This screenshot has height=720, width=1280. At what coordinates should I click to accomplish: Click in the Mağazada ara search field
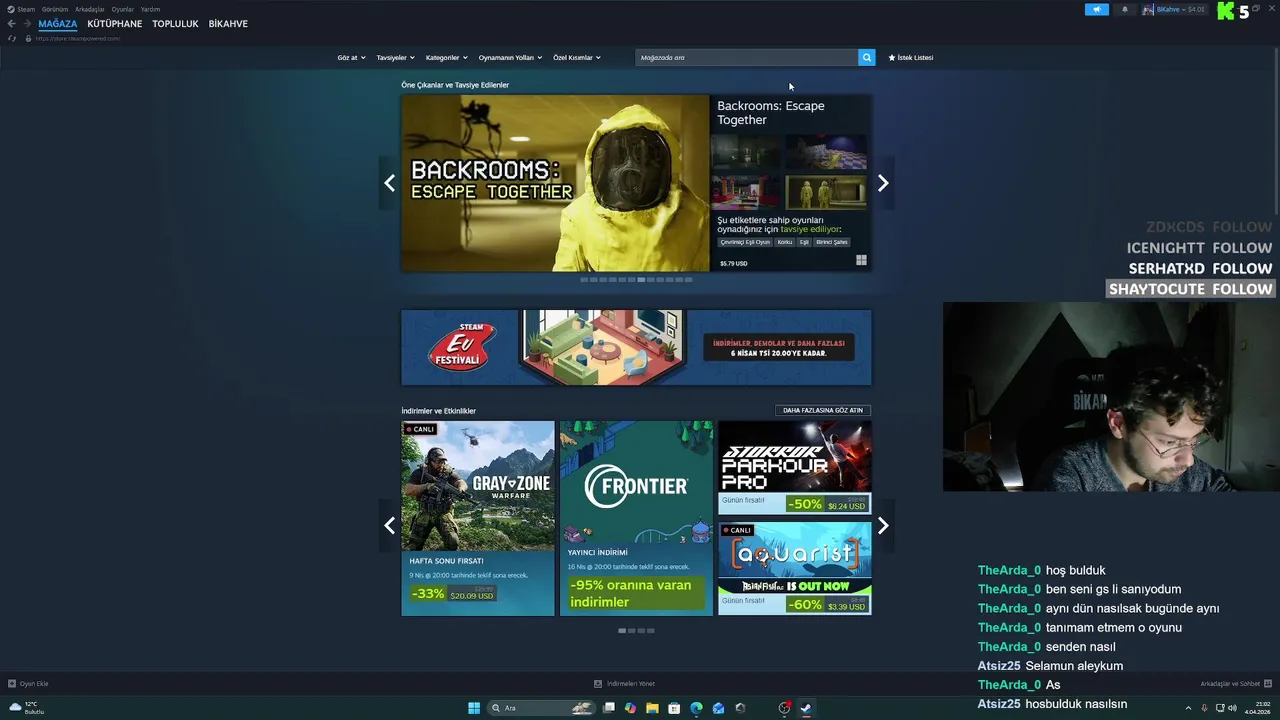[x=746, y=57]
